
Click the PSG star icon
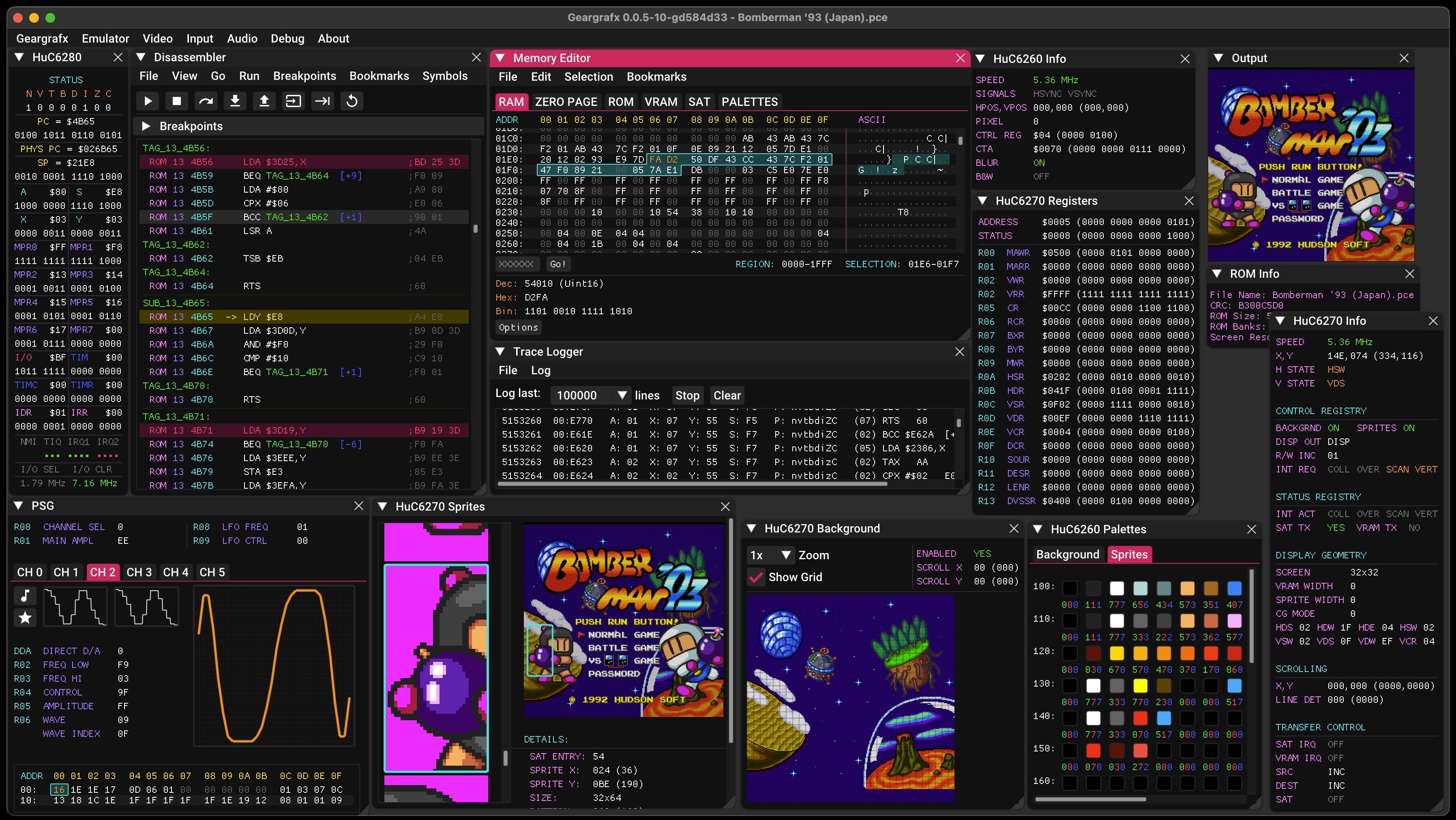pos(25,618)
